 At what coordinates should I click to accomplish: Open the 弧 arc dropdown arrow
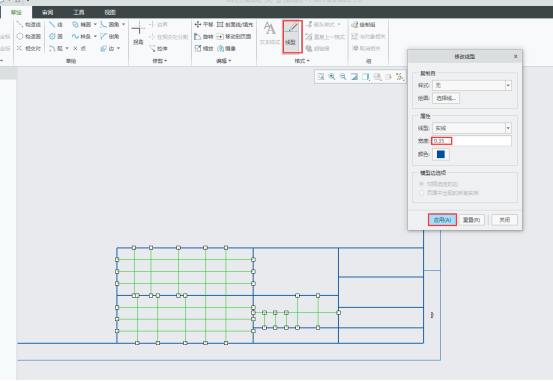pos(67,48)
